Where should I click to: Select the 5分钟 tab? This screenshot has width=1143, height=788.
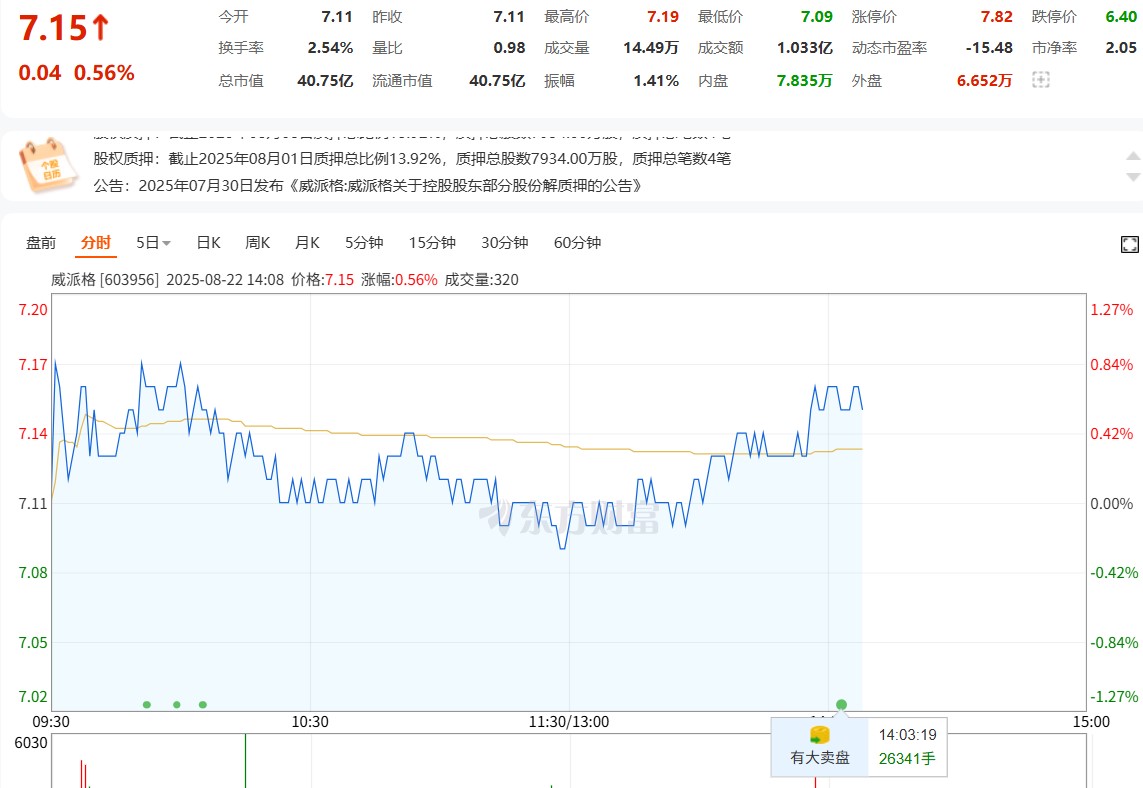coord(364,243)
